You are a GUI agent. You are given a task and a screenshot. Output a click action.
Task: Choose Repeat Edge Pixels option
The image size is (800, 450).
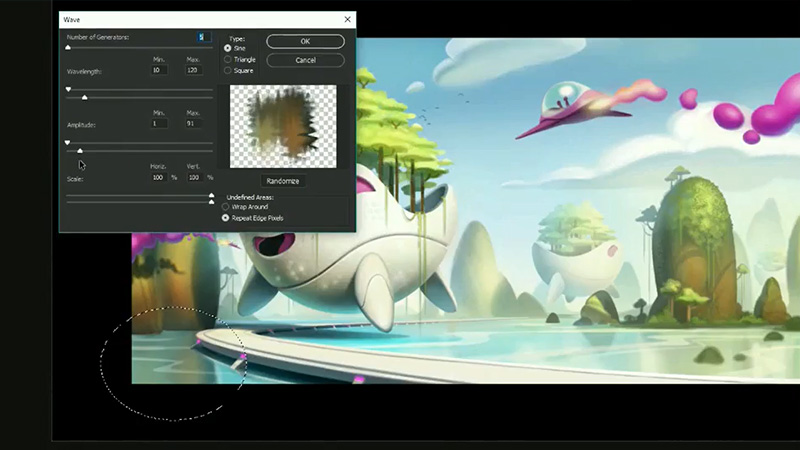click(x=226, y=218)
